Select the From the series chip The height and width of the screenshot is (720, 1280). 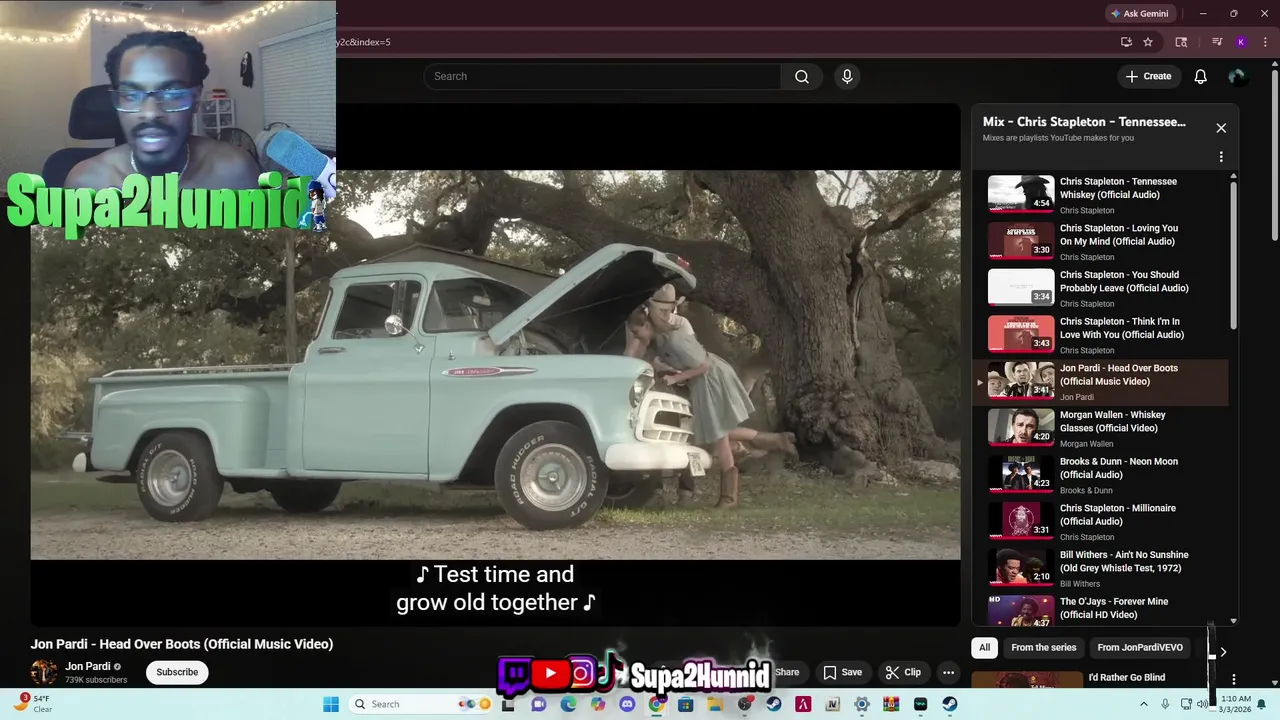tap(1043, 647)
